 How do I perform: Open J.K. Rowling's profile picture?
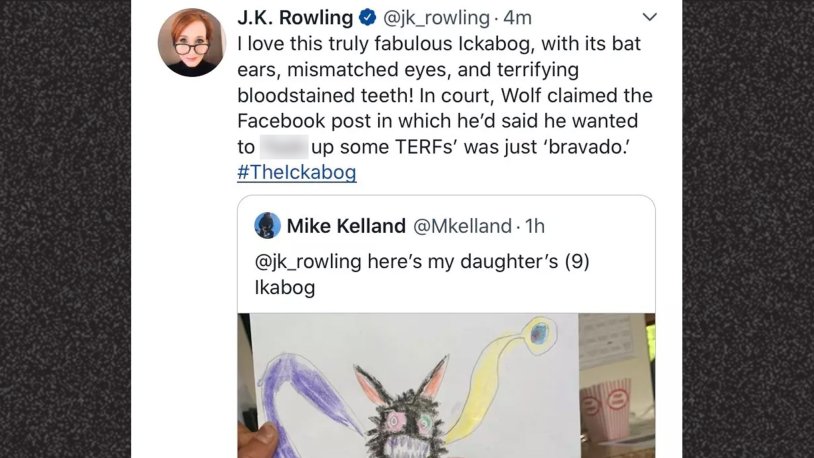pos(191,42)
